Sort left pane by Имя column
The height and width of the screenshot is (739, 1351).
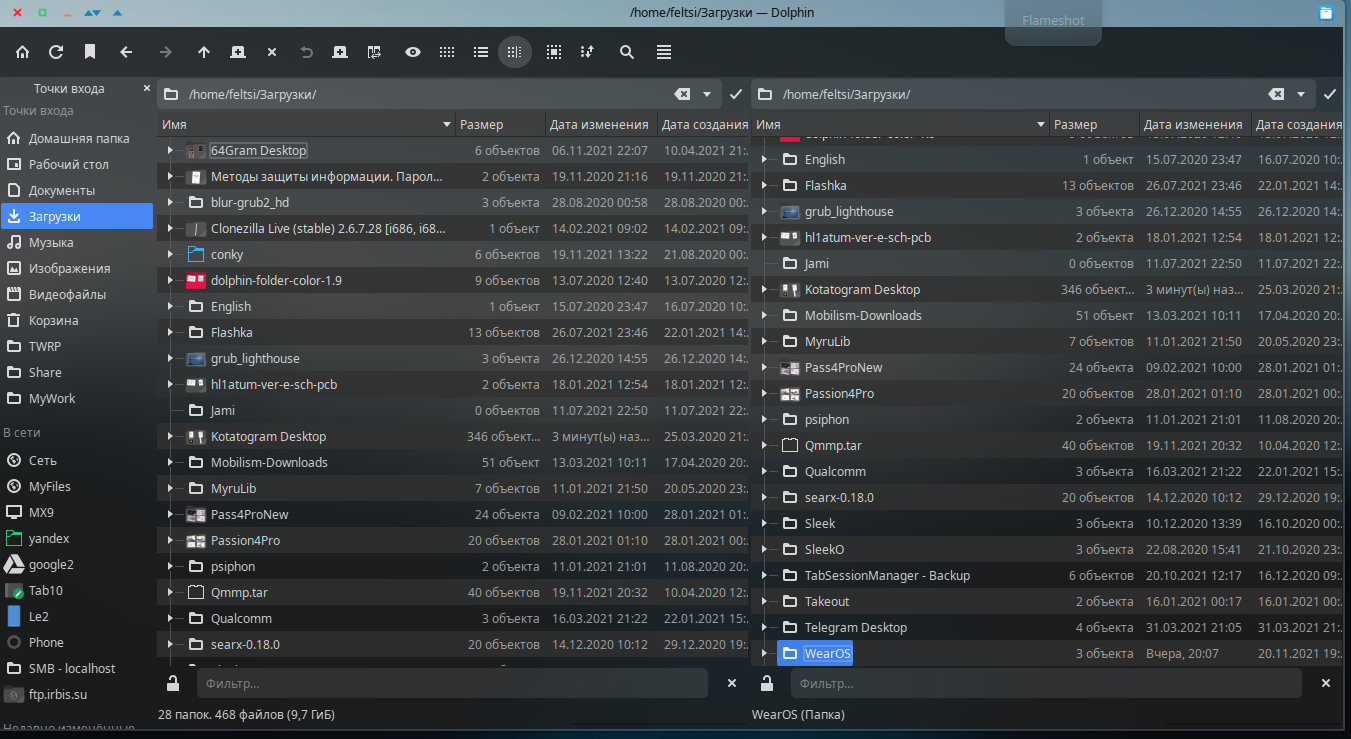(305, 125)
